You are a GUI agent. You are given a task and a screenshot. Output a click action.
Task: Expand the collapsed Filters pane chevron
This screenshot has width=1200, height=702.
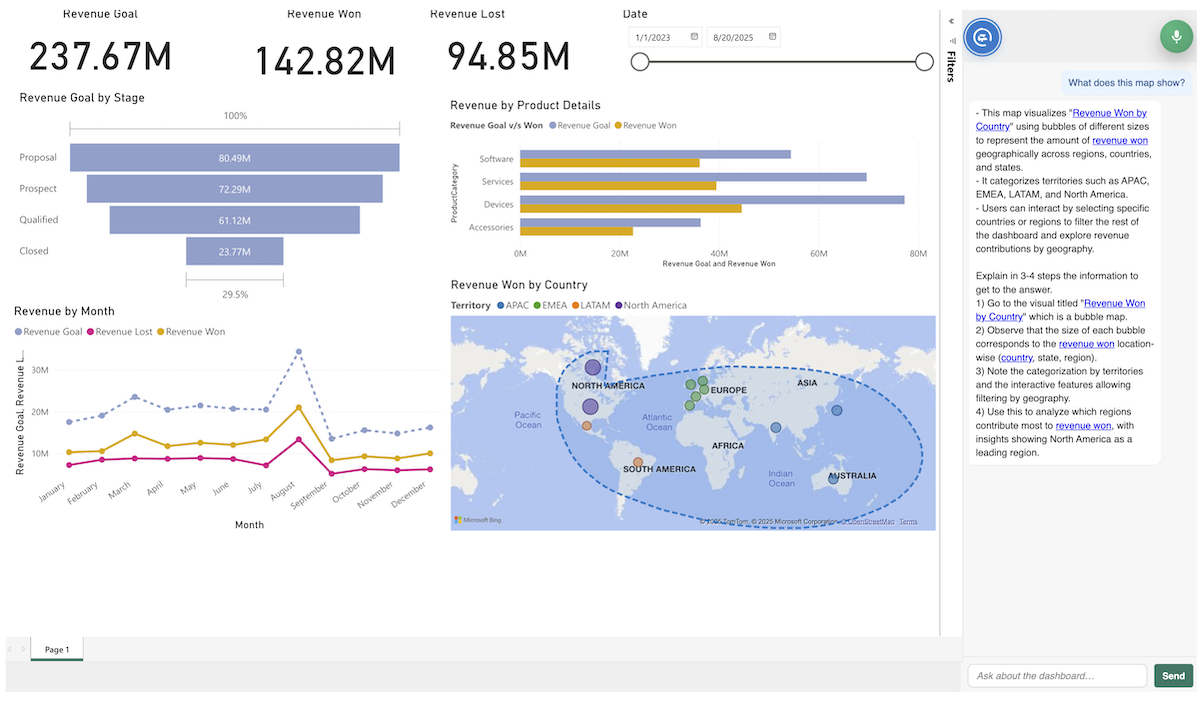tap(951, 21)
